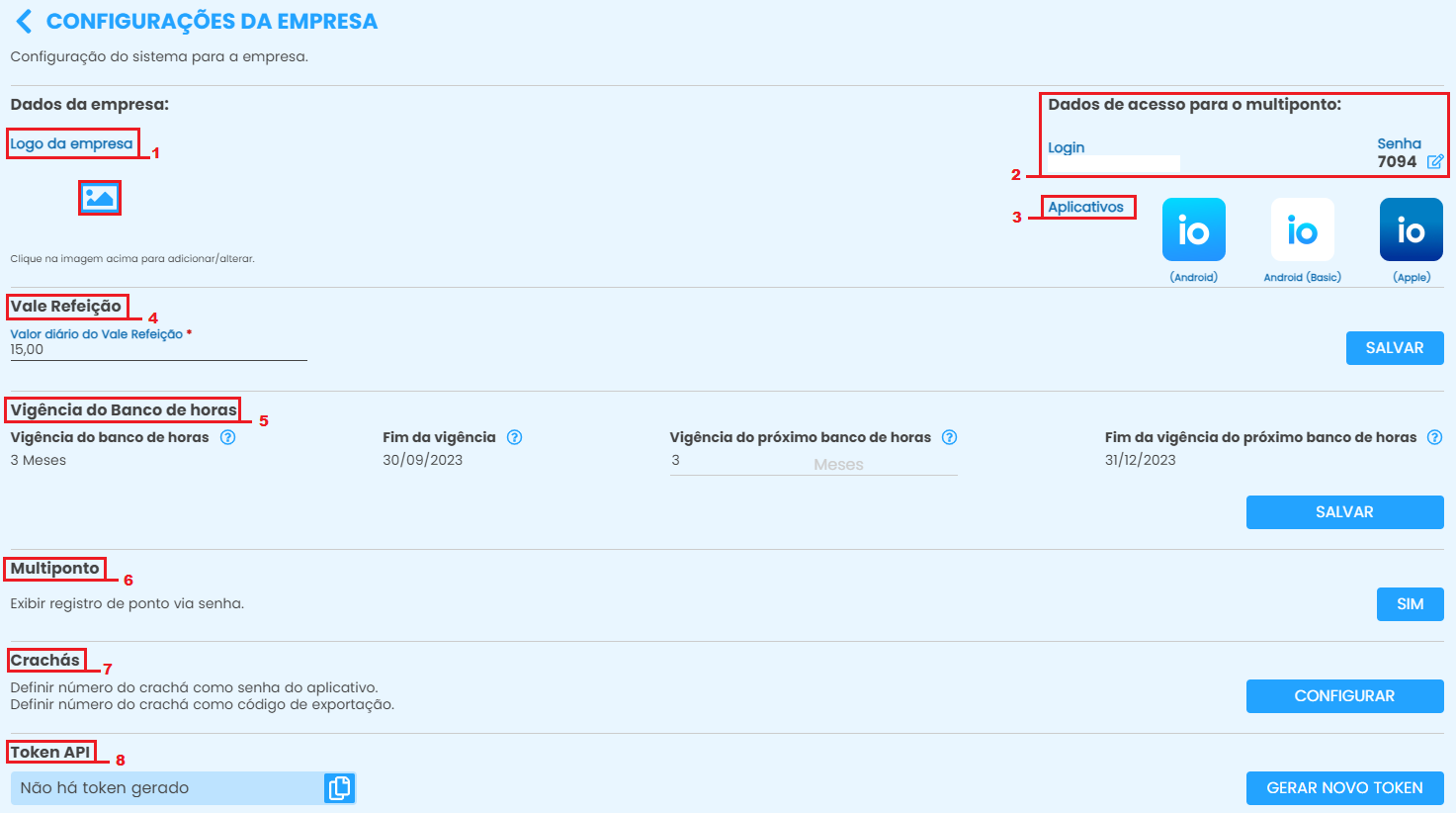This screenshot has width=1456, height=813.
Task: Save the Vale Refeição value
Action: click(1394, 348)
